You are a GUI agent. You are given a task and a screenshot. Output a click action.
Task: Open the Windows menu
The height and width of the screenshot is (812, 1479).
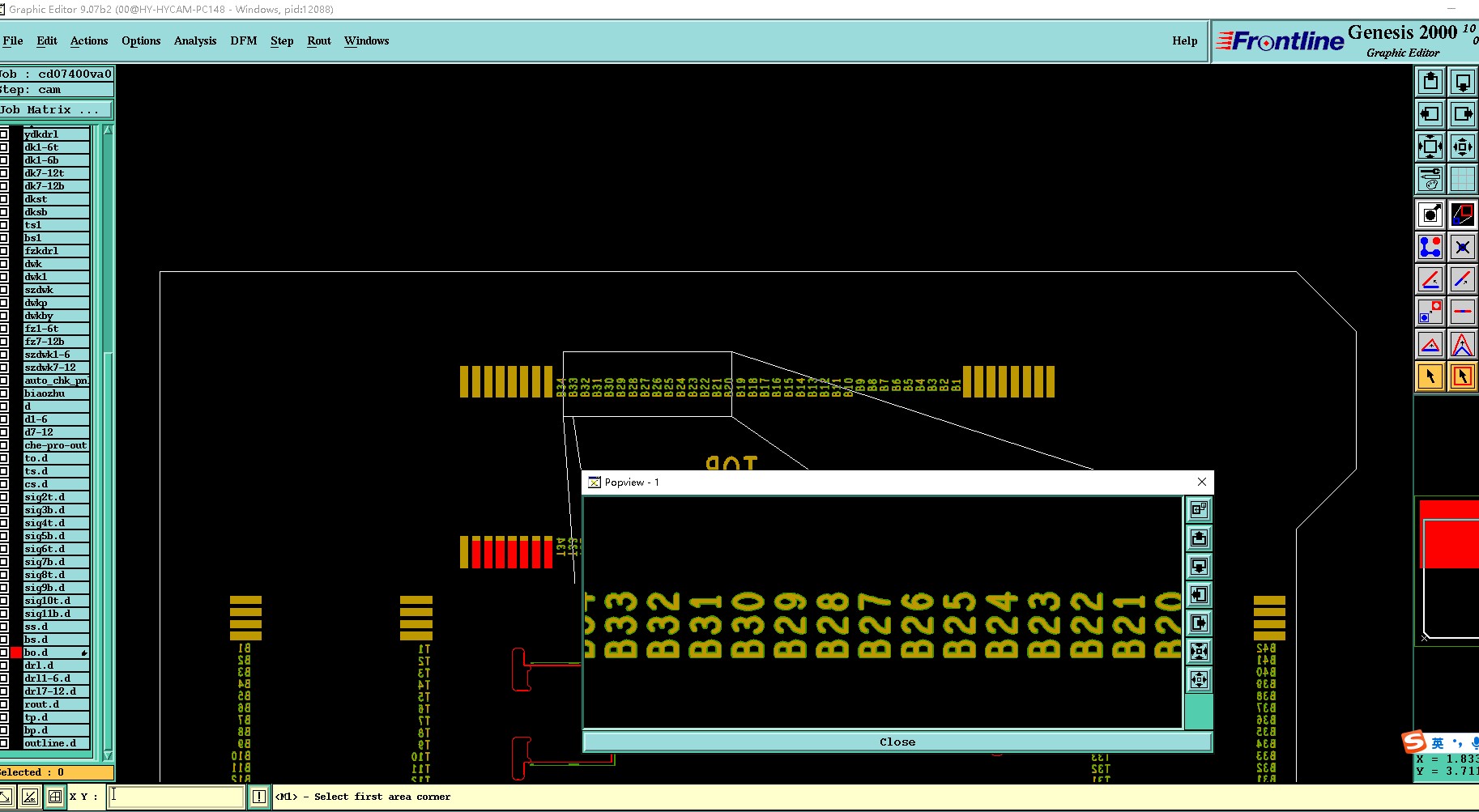(366, 40)
